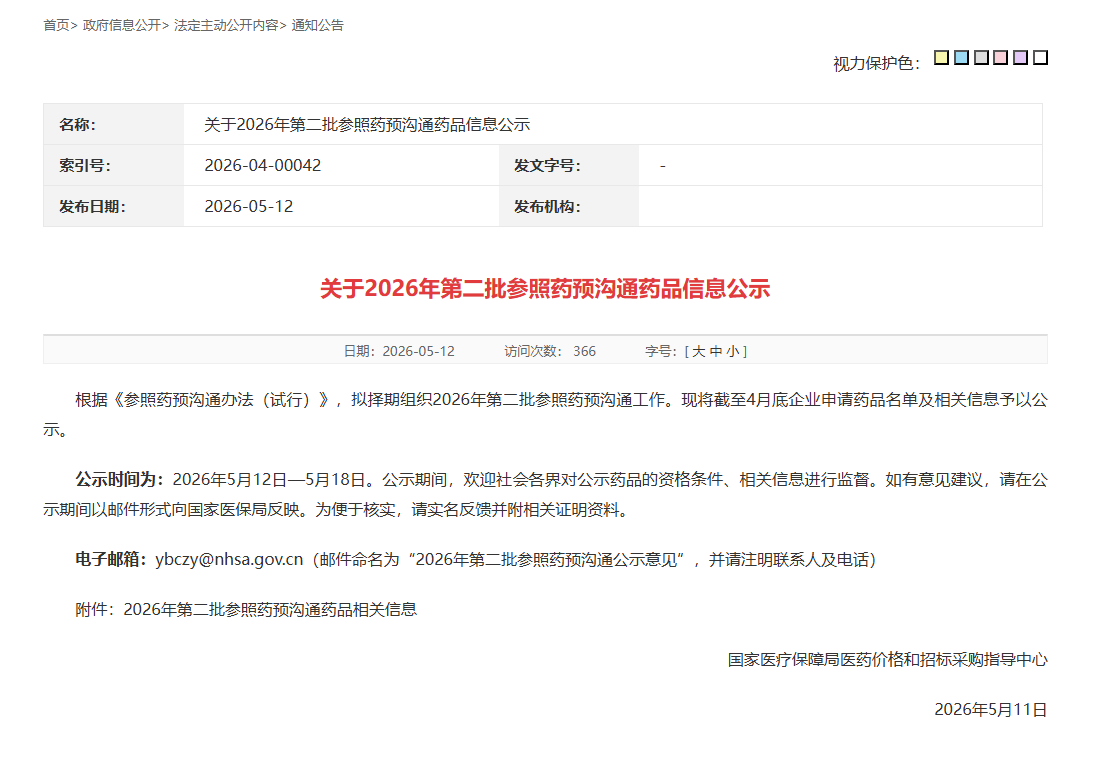1093x761 pixels.
Task: Set font size to 中 (medium)
Action: click(x=716, y=351)
